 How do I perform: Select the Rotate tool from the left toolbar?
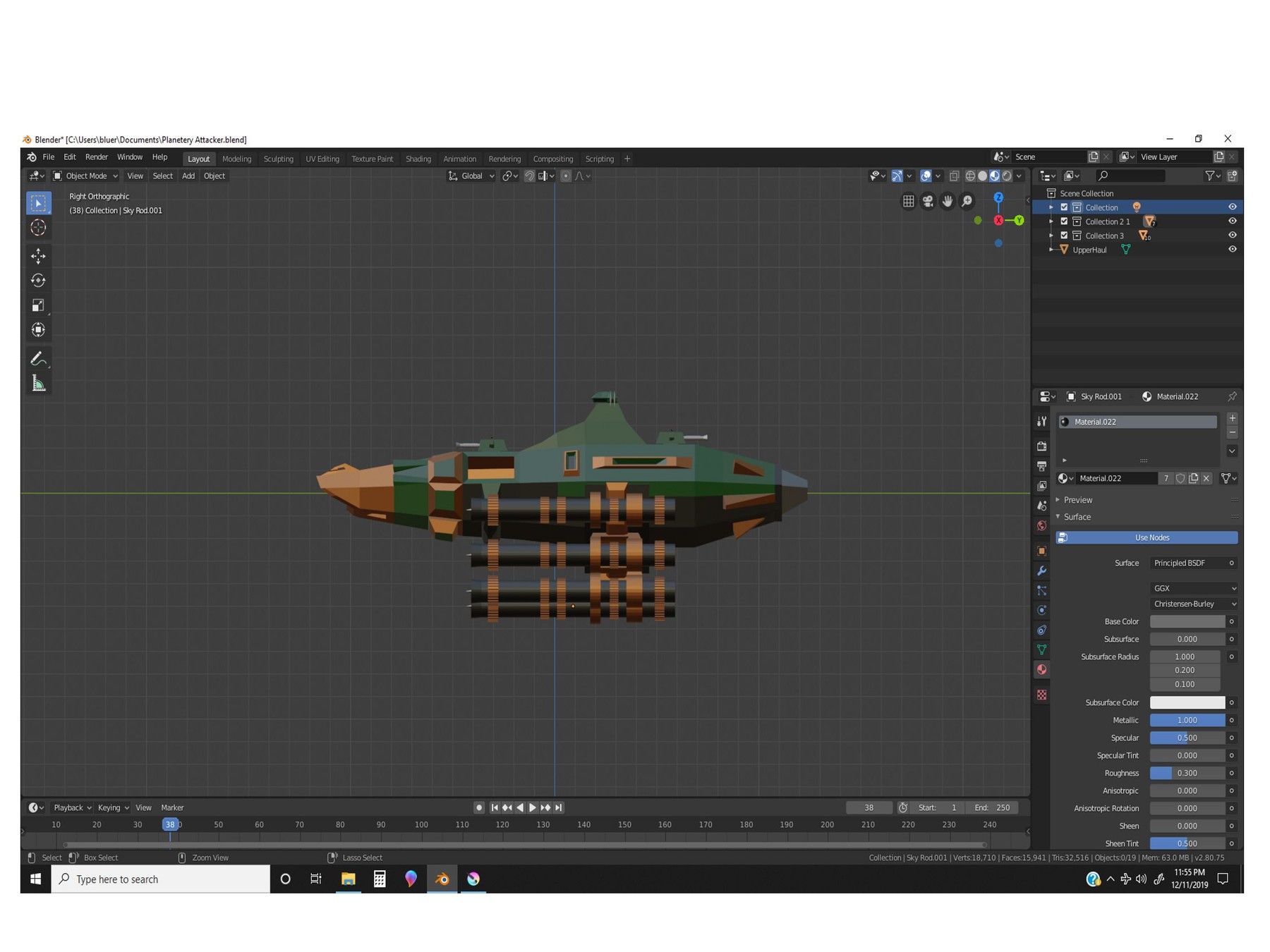tap(39, 280)
